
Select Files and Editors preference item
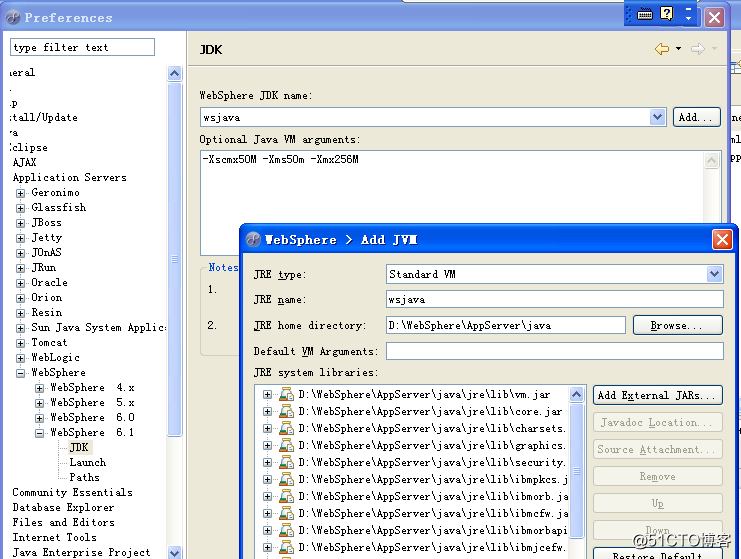[64, 522]
